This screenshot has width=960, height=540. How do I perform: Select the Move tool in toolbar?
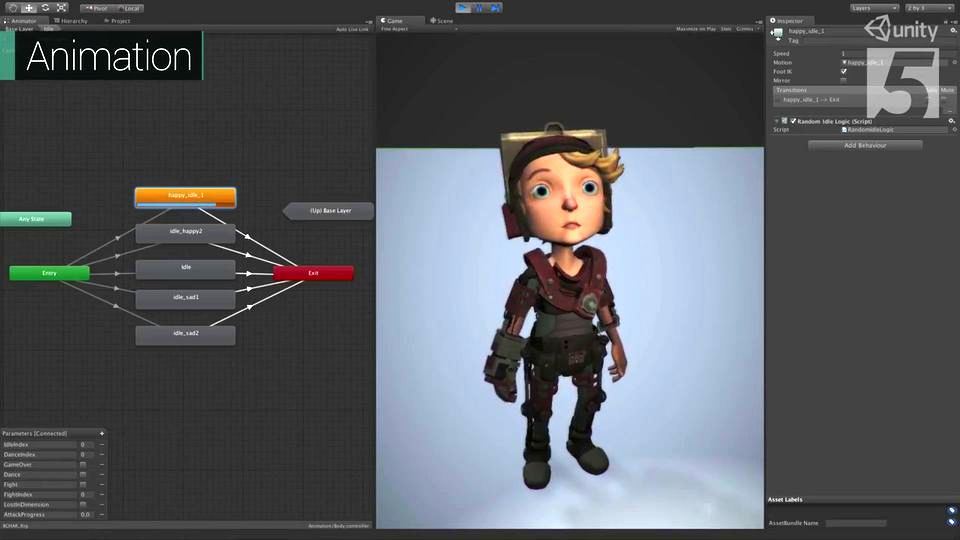29,7
